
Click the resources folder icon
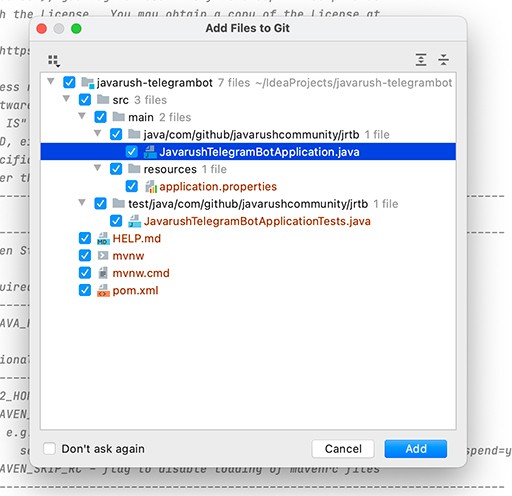(134, 169)
